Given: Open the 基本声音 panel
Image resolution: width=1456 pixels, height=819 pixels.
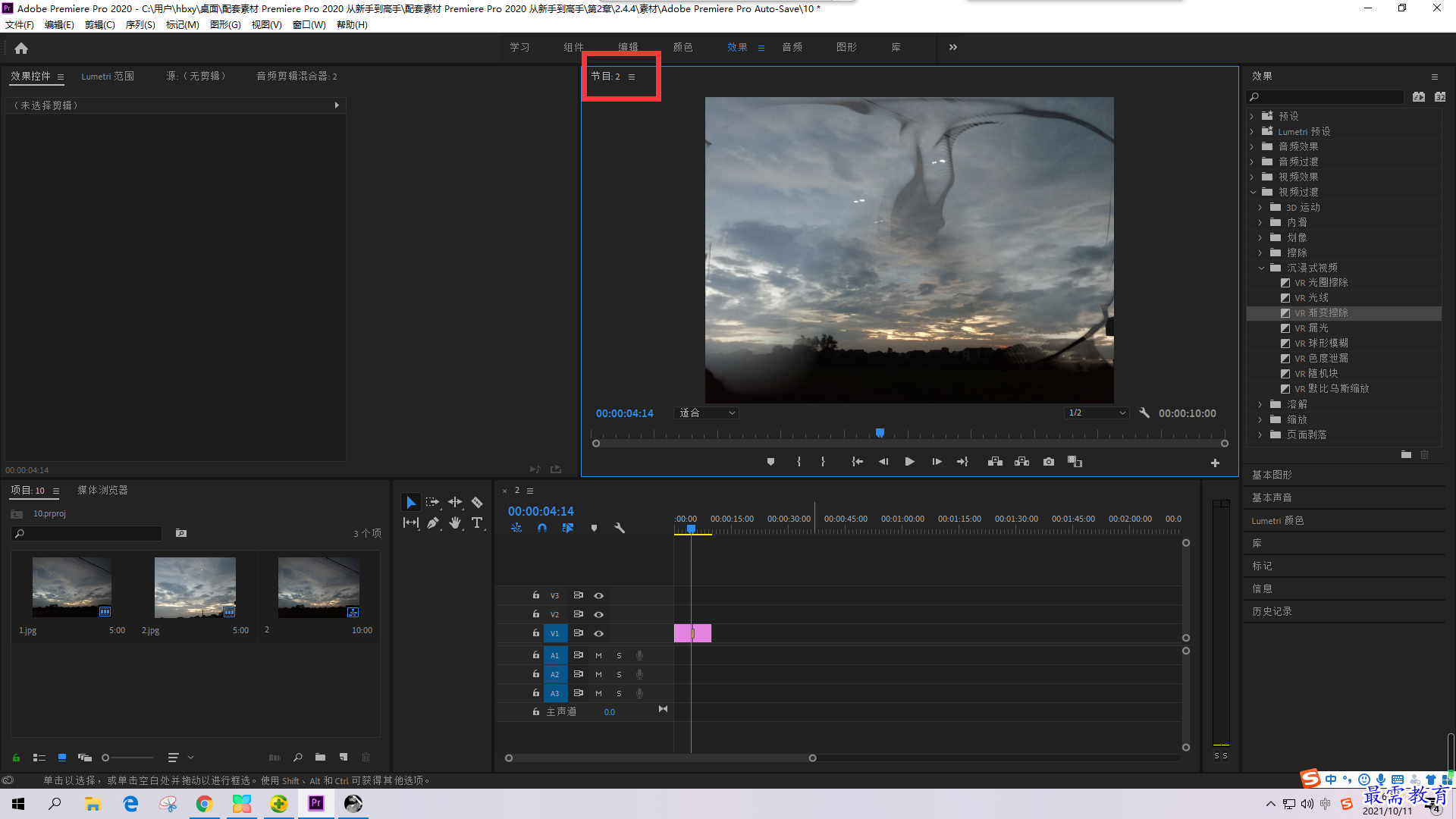Looking at the screenshot, I should coord(1272,497).
